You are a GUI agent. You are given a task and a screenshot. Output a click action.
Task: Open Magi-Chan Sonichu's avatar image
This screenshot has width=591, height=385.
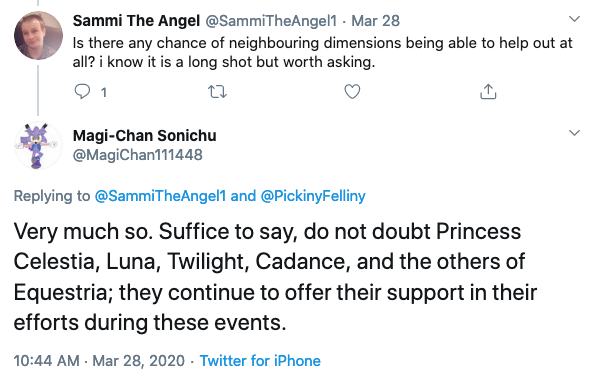pyautogui.click(x=38, y=145)
